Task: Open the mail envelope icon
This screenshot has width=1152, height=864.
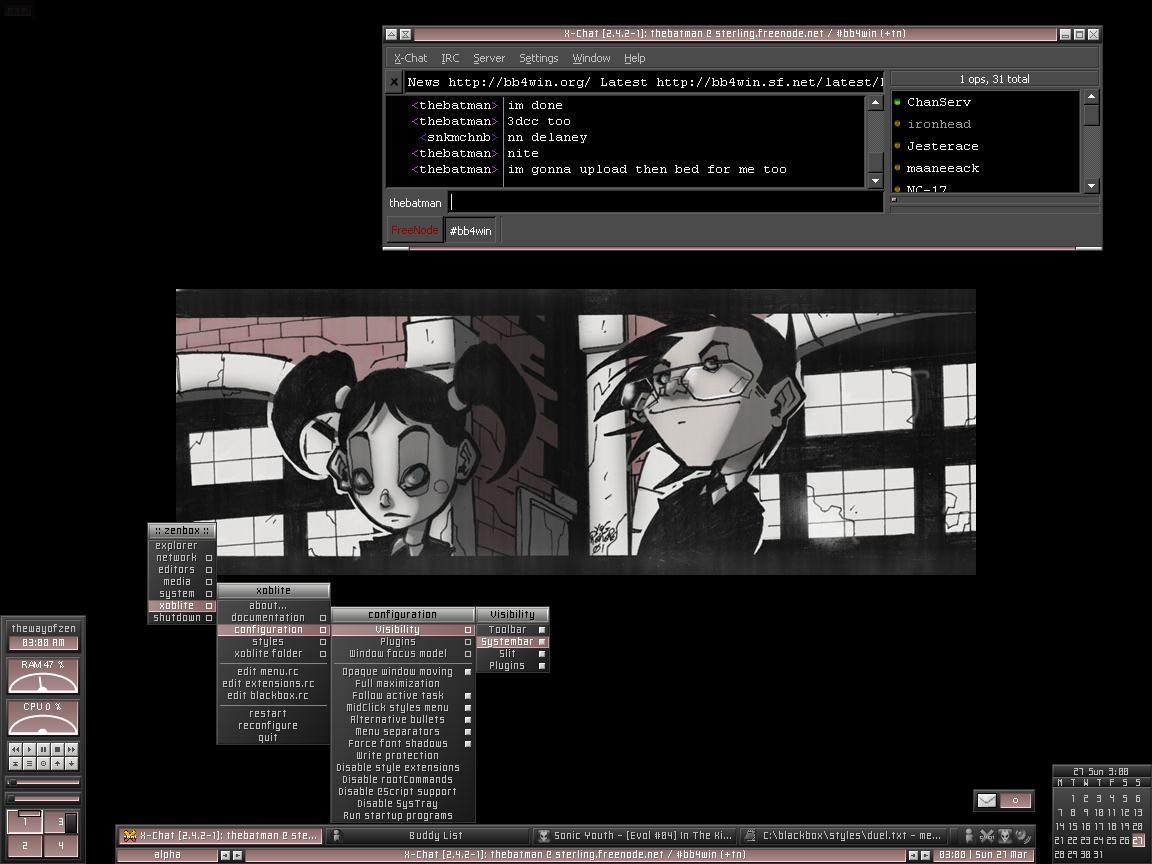Action: click(987, 800)
